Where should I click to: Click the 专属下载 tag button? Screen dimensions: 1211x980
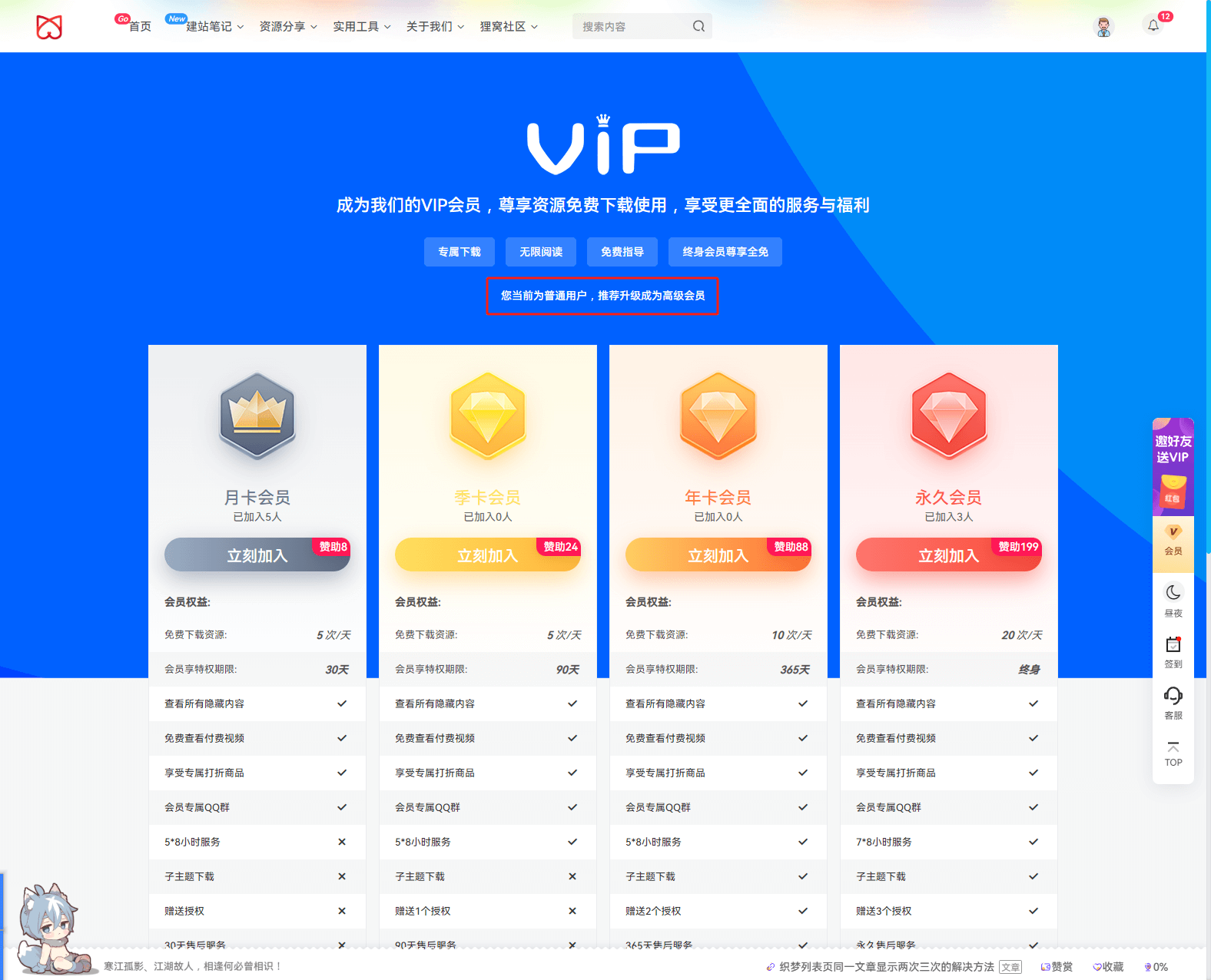(x=460, y=252)
